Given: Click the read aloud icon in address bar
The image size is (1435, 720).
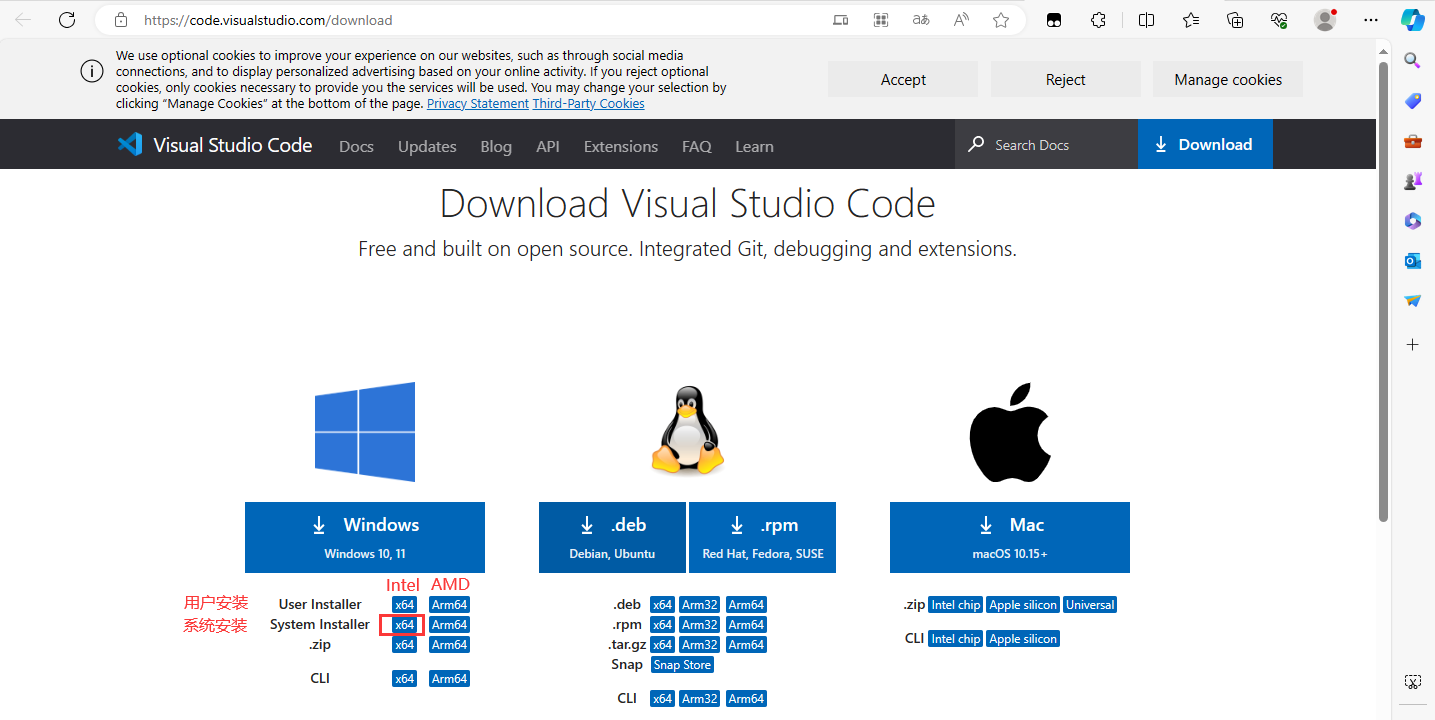Looking at the screenshot, I should pos(961,20).
